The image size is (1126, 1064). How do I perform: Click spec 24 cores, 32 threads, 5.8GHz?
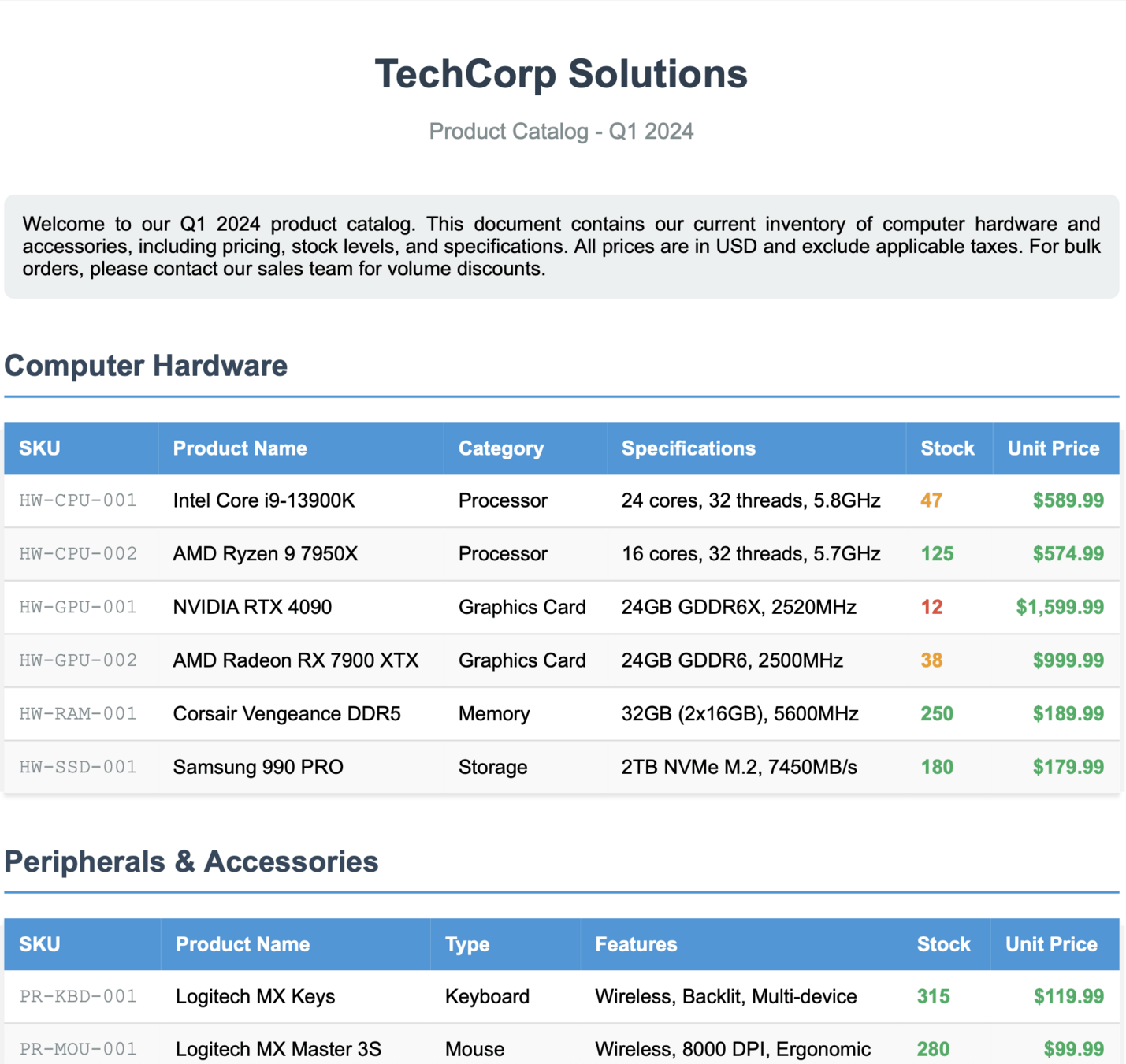[x=751, y=500]
